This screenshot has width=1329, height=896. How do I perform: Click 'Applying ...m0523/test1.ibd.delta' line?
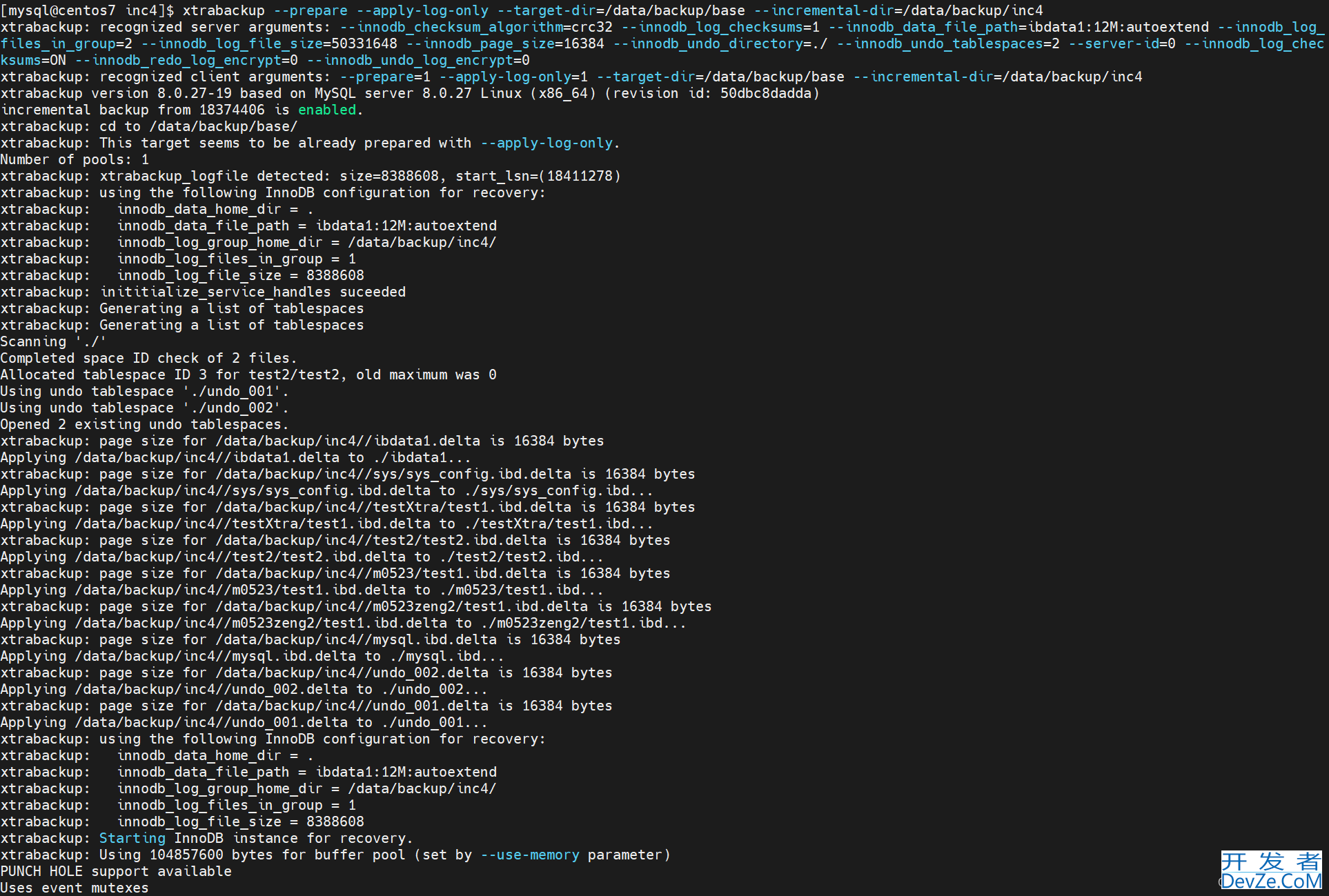tap(302, 590)
